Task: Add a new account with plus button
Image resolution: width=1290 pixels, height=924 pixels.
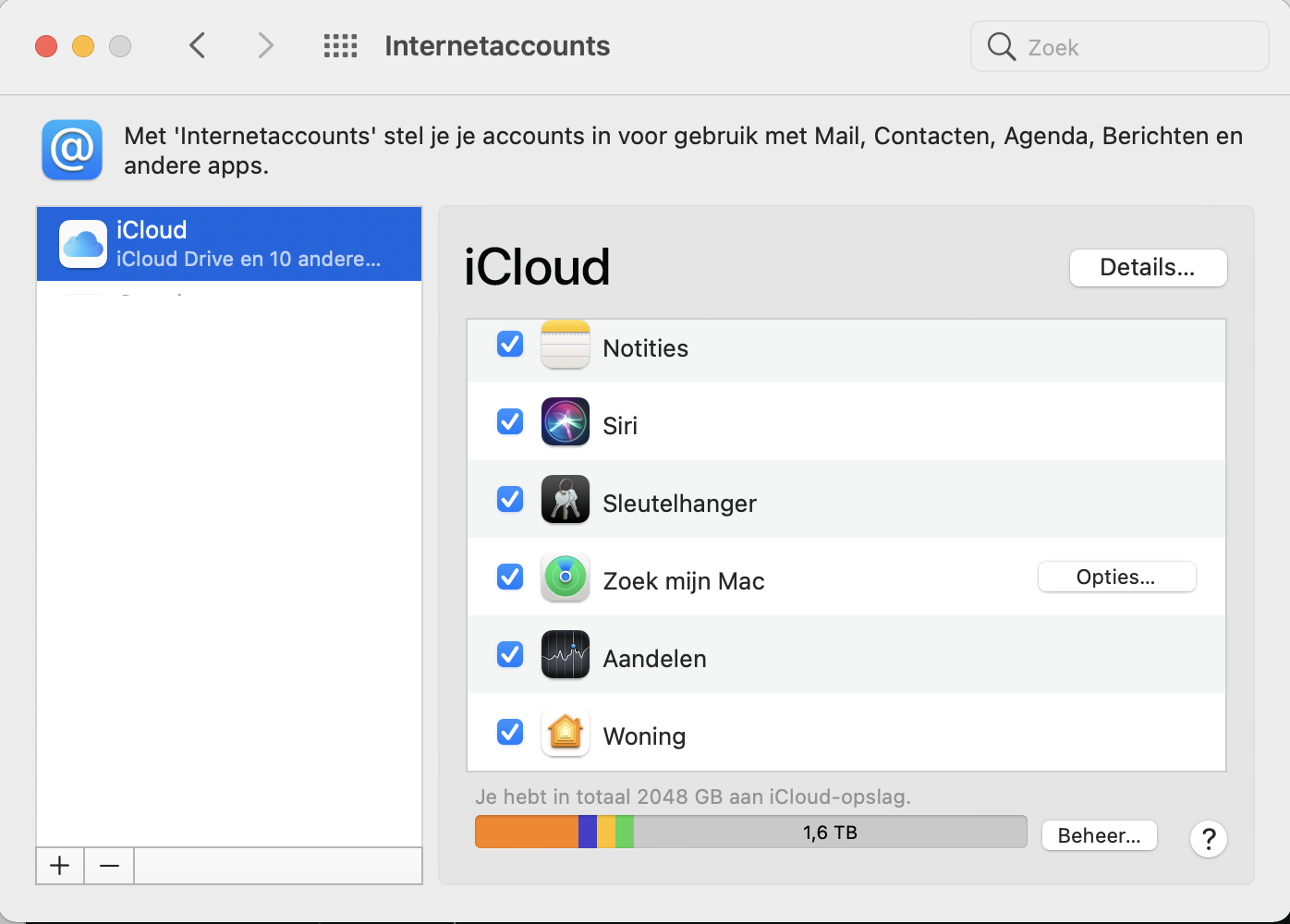Action: (x=60, y=866)
